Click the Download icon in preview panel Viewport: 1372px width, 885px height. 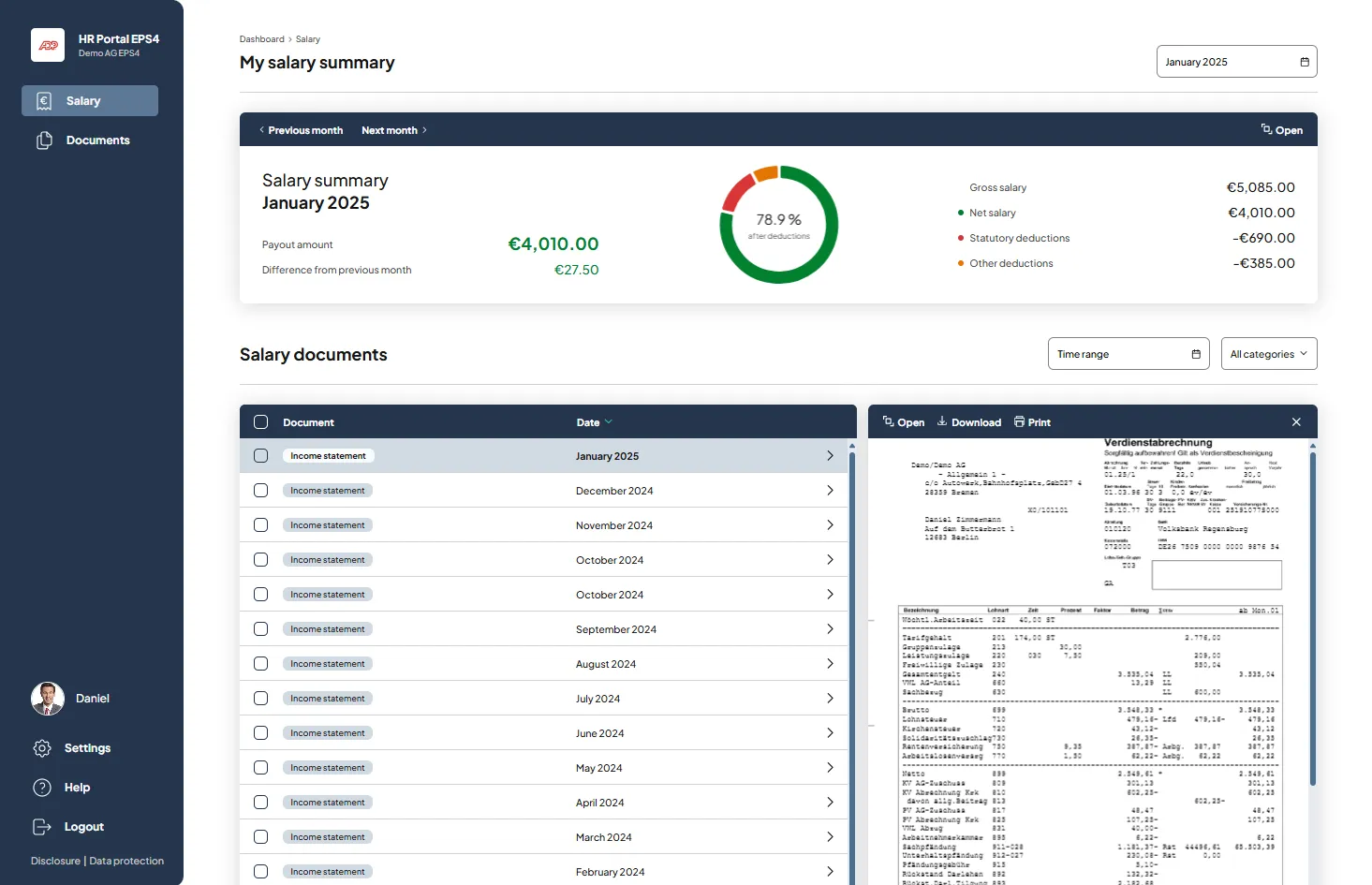click(942, 422)
